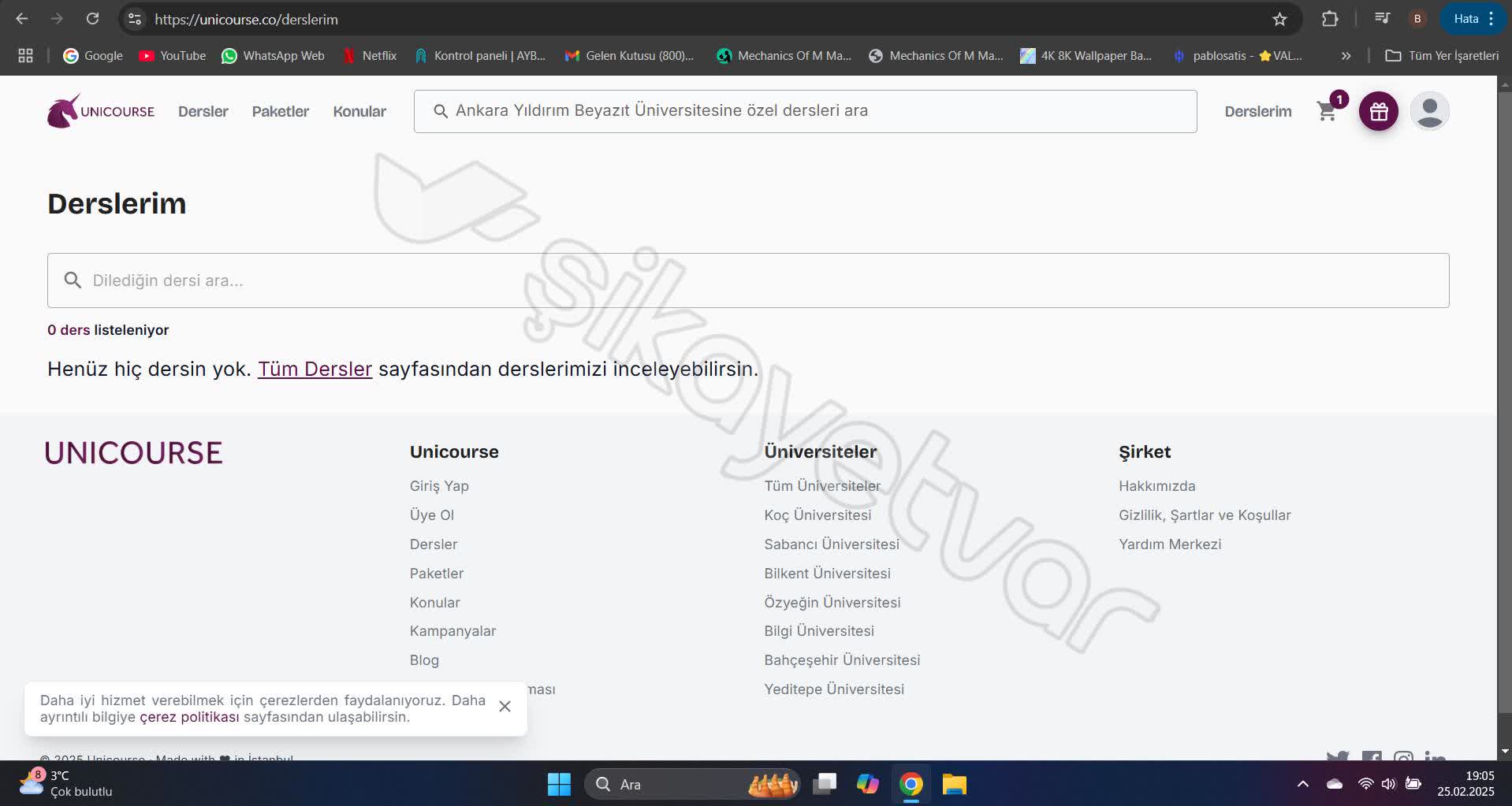Open the three-dot Chrome menu
The width and height of the screenshot is (1512, 806).
coord(1492,18)
